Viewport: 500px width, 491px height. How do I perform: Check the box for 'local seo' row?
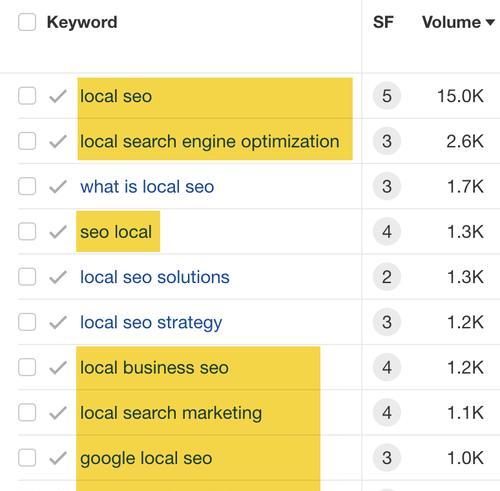pos(27,96)
